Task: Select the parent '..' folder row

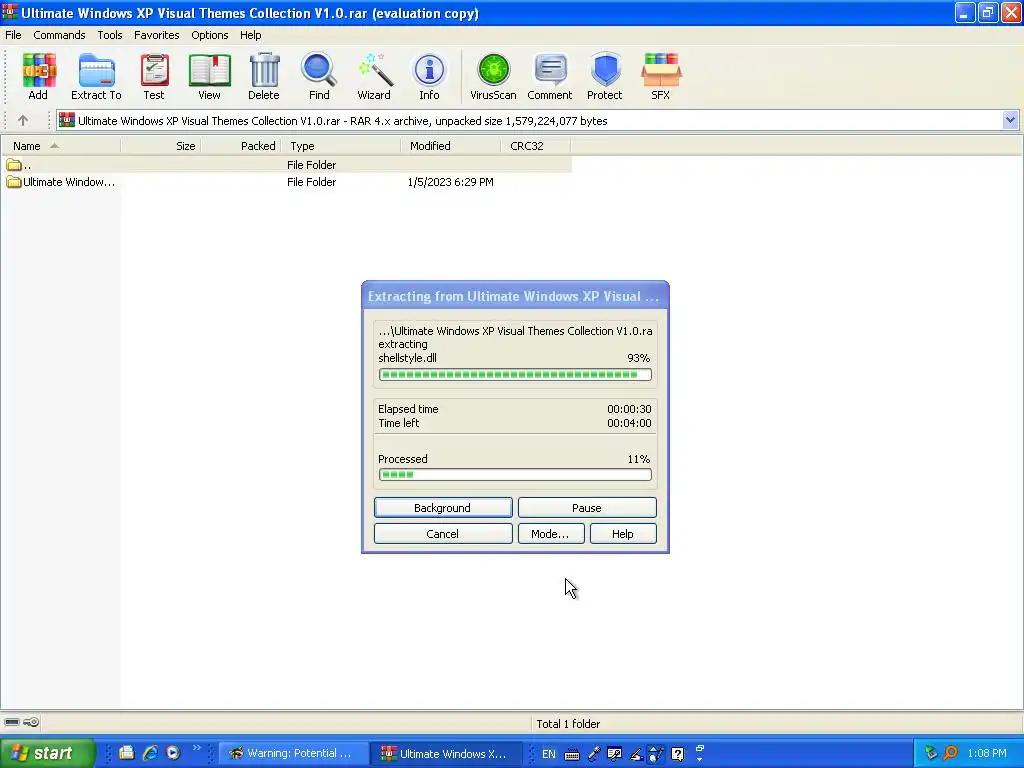Action: tap(286, 165)
